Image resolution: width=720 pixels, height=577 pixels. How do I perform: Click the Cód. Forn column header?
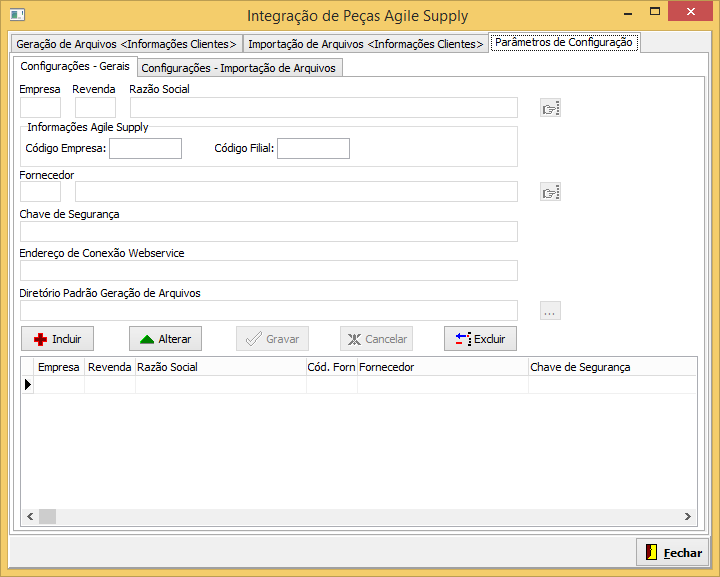[x=332, y=367]
